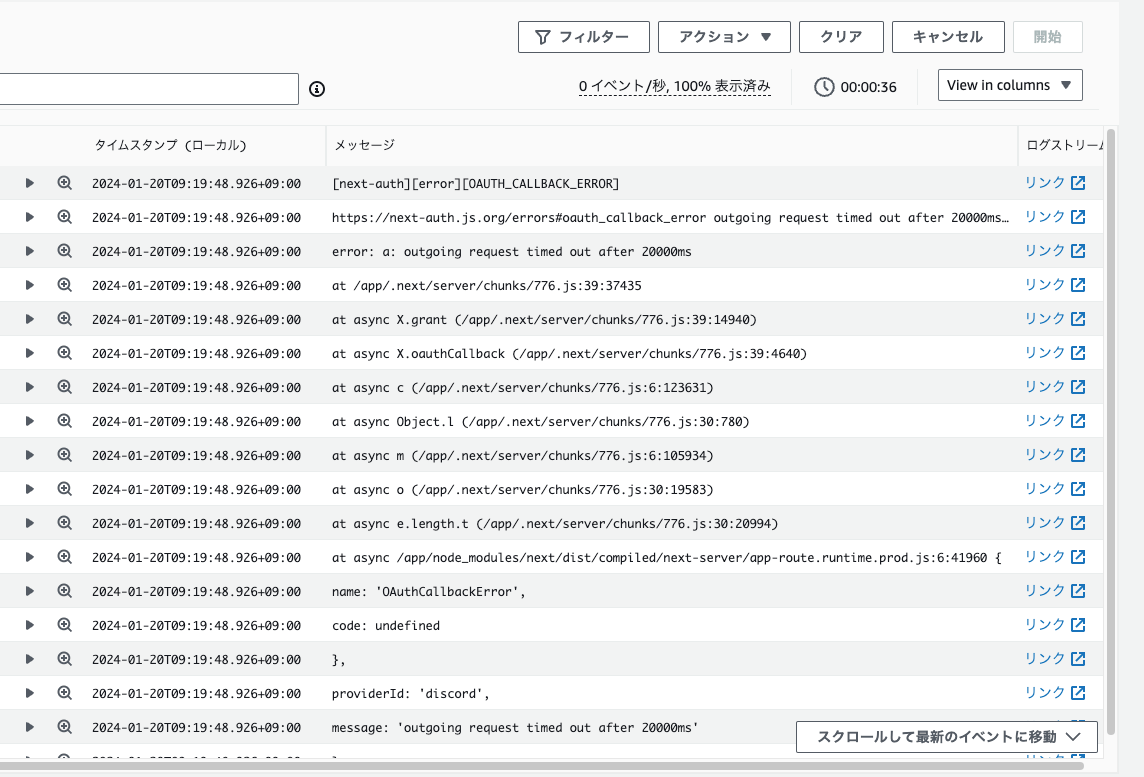
Task: Click magnifier icon for '},' row
Action: [64, 660]
